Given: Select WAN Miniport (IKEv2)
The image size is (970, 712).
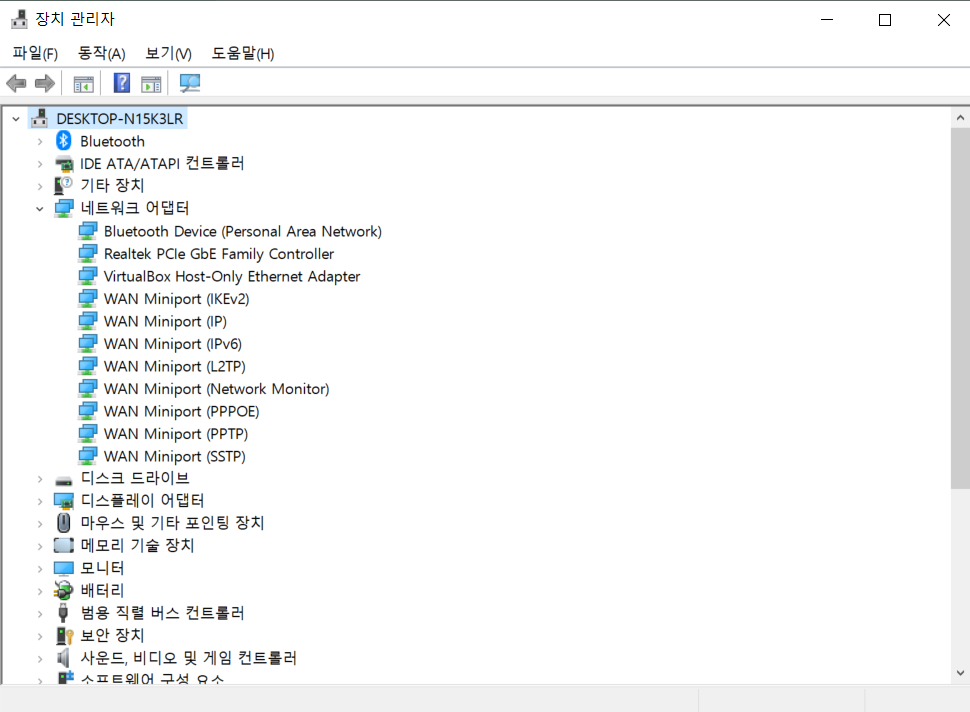Looking at the screenshot, I should (176, 299).
